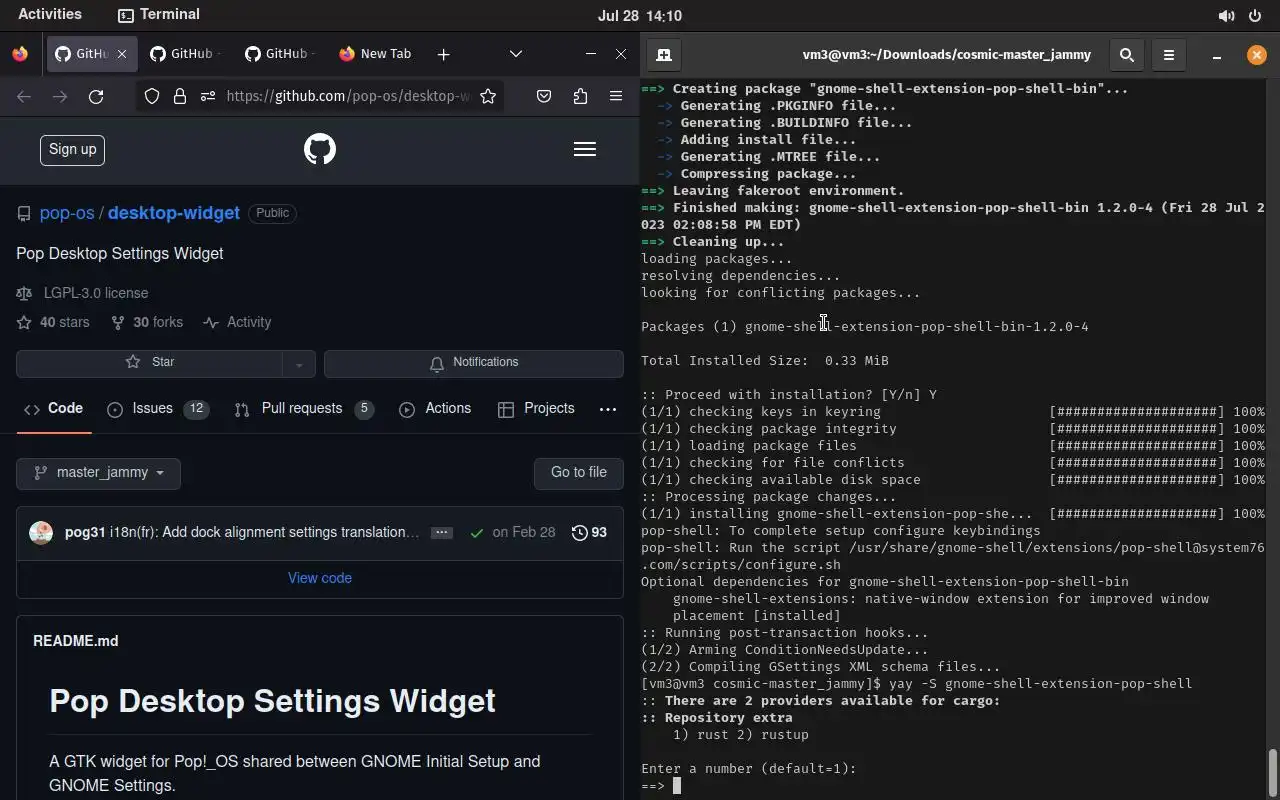
Task: Click the tracking protection shield icon
Action: (152, 96)
